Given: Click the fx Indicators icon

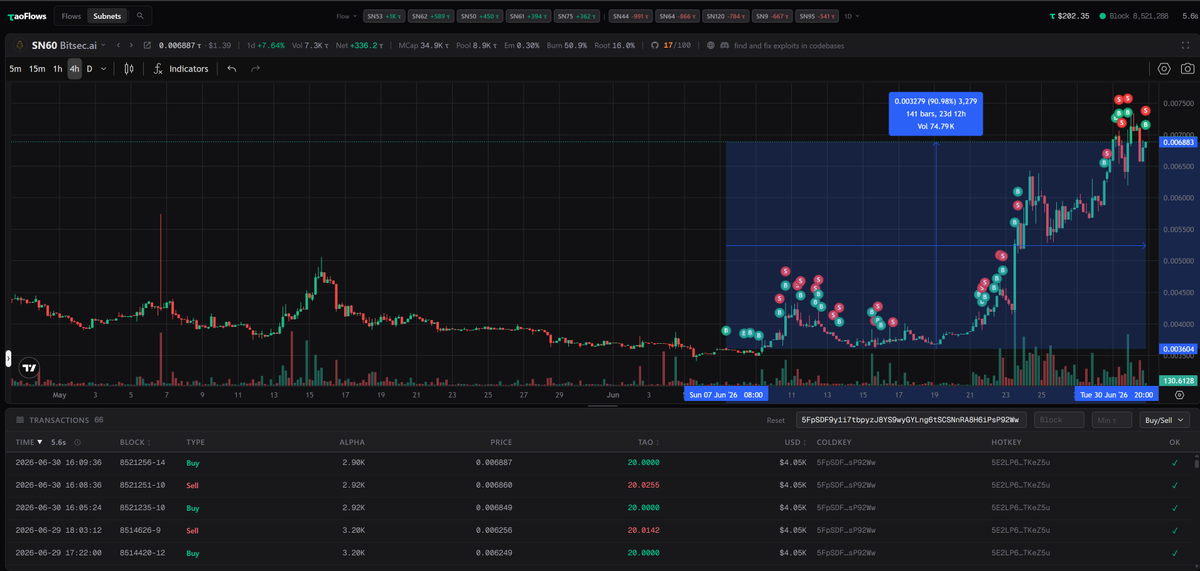Looking at the screenshot, I should 158,69.
